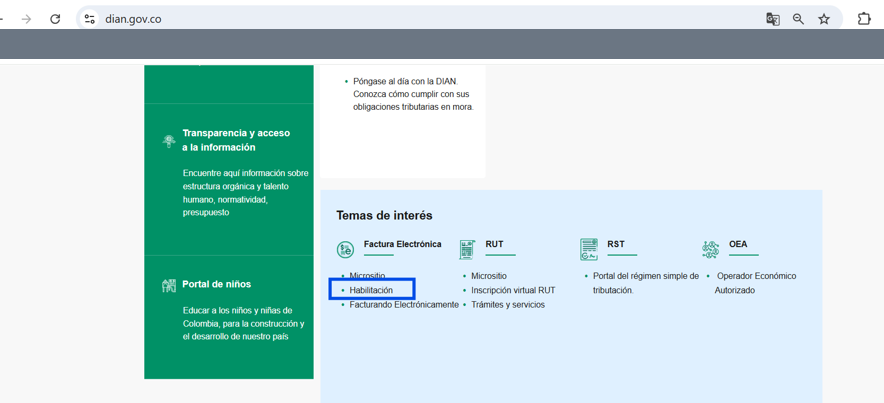Viewport: 884px width, 403px height.
Task: Open Operador Económico Autorizado link
Action: point(755,283)
